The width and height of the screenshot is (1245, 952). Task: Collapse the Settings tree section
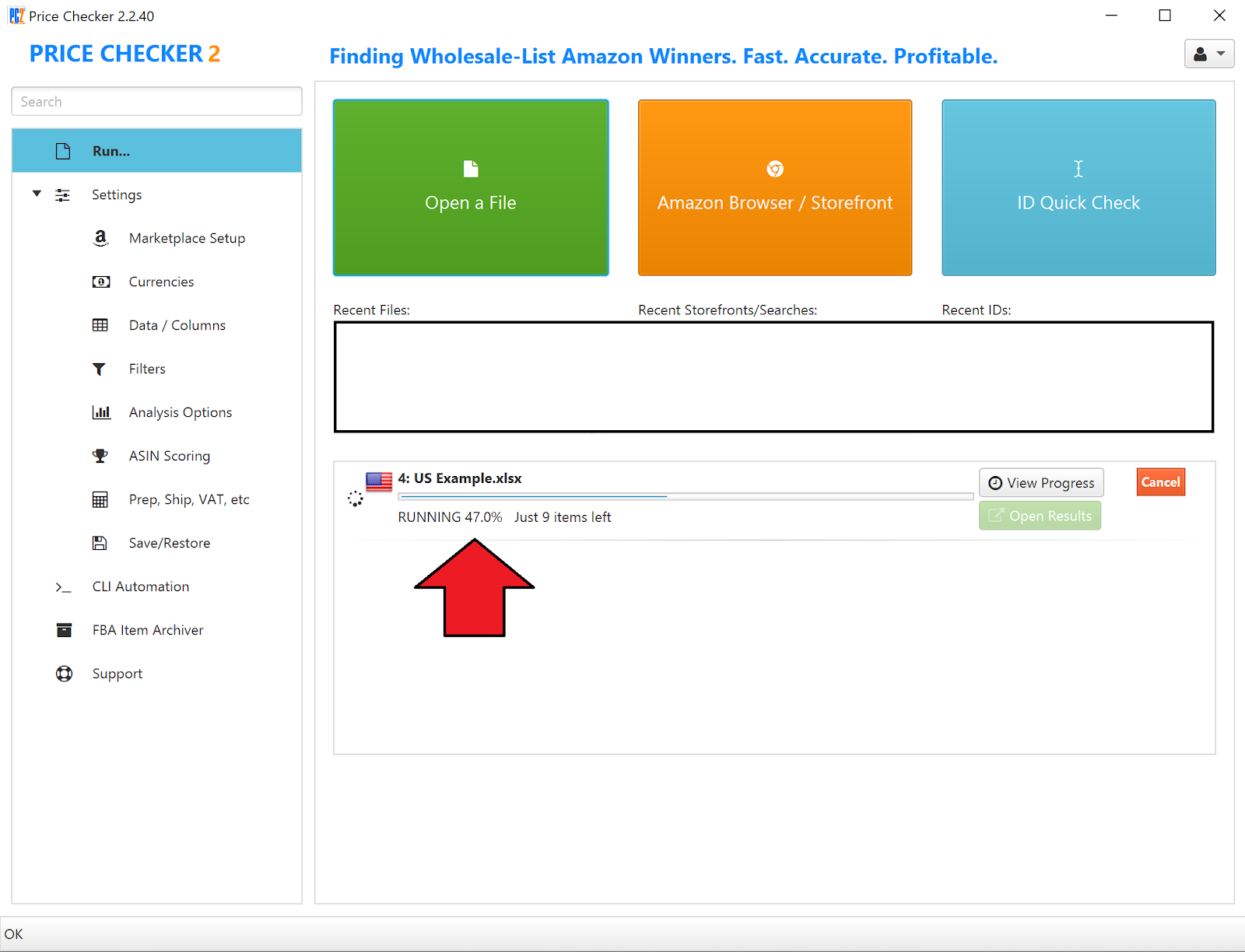click(37, 194)
